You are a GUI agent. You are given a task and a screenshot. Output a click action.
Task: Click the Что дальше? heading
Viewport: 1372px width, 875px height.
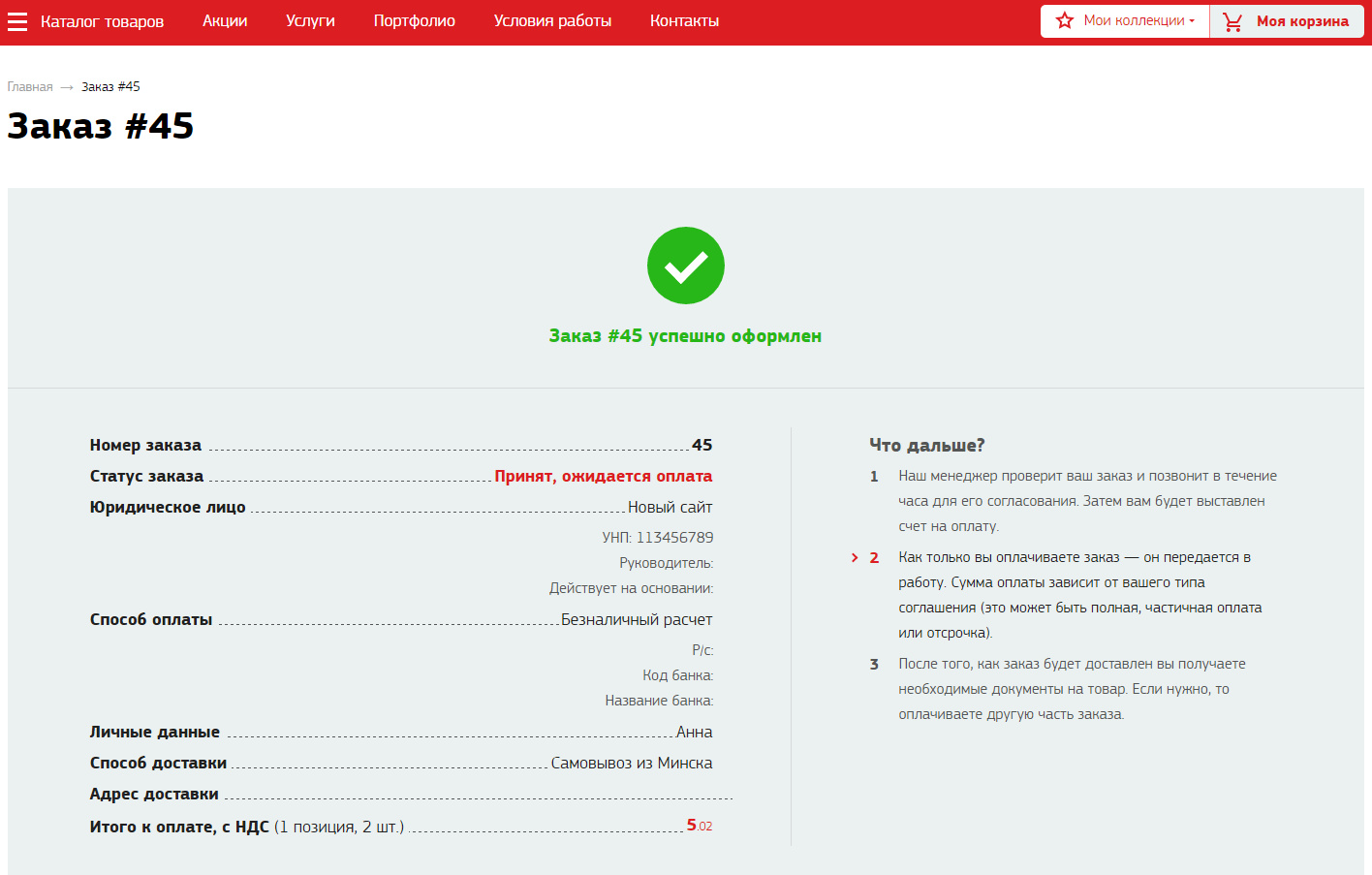[926, 445]
